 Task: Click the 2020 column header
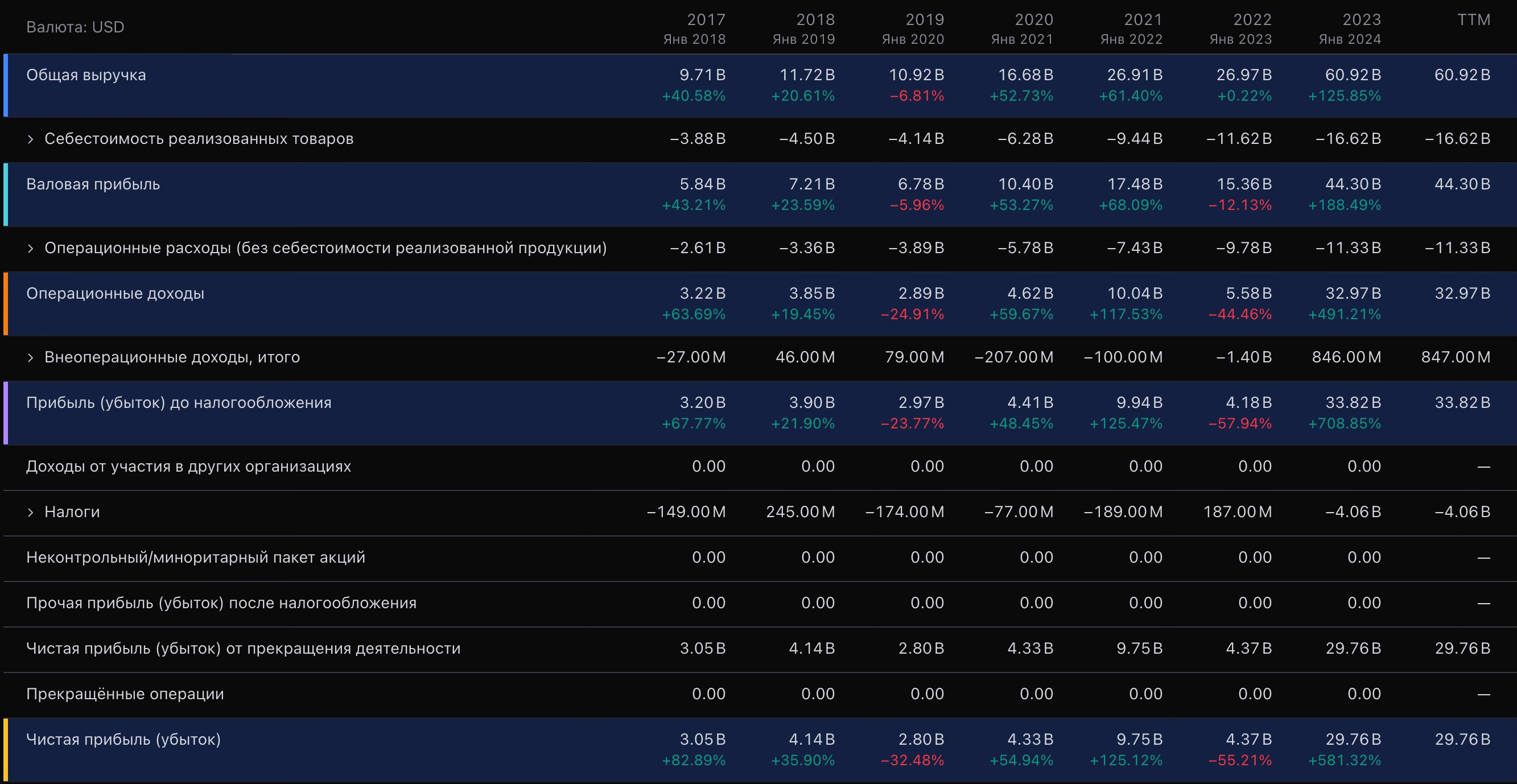[x=1033, y=20]
